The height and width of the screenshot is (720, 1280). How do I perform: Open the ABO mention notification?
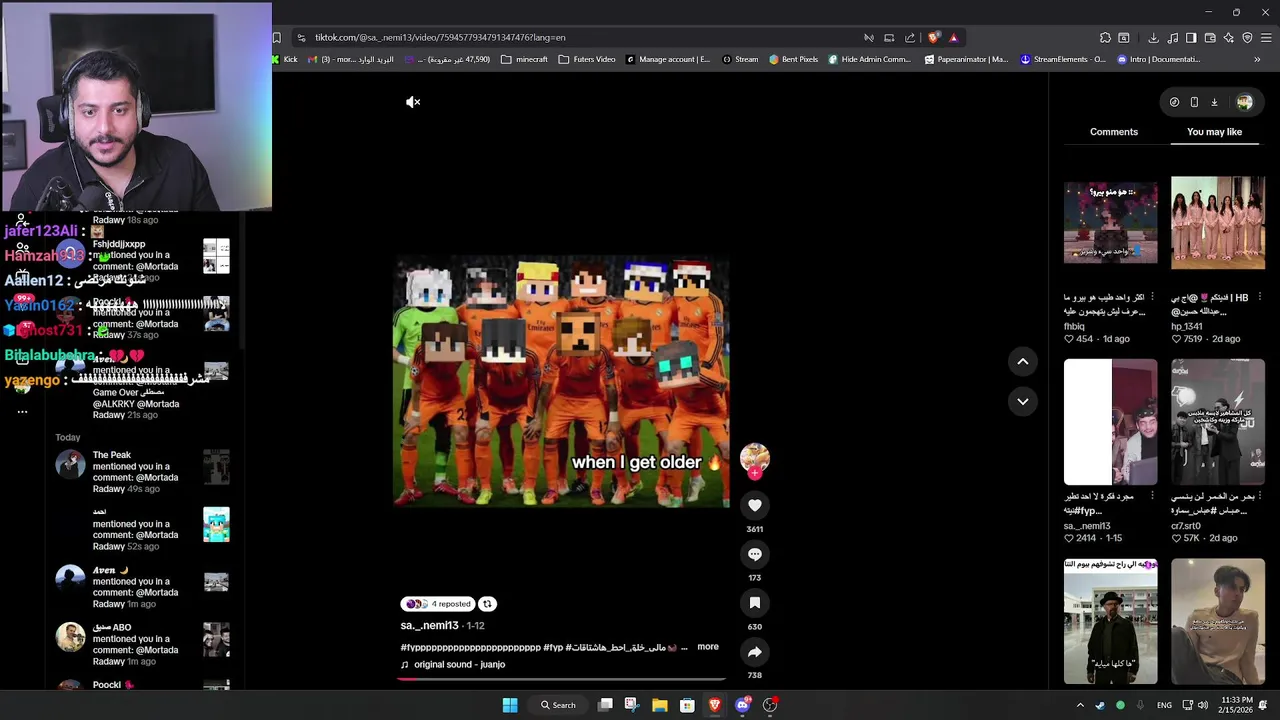click(142, 644)
